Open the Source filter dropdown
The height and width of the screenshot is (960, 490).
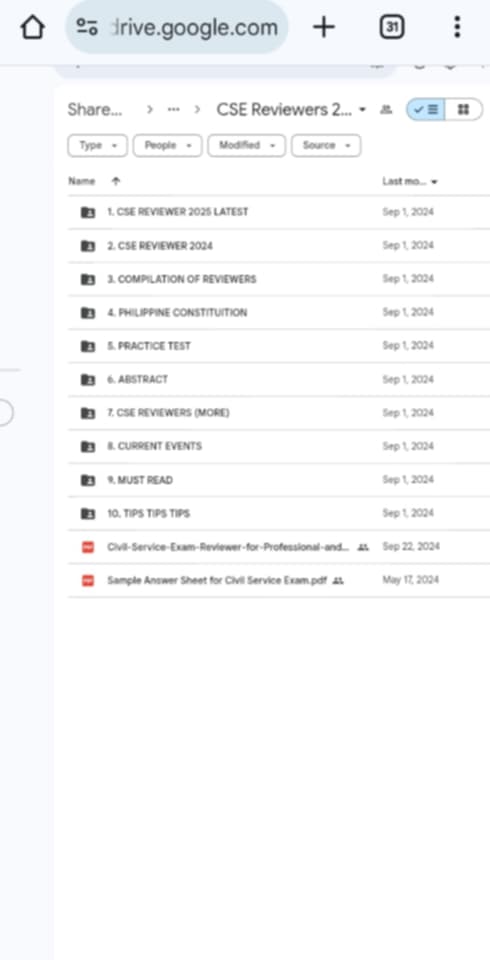coord(326,146)
